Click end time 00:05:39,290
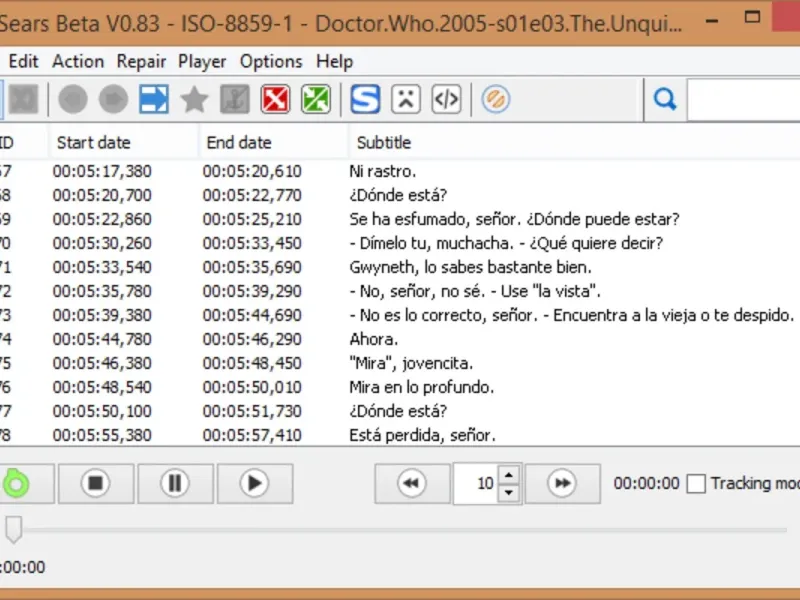The image size is (800, 600). [x=252, y=291]
